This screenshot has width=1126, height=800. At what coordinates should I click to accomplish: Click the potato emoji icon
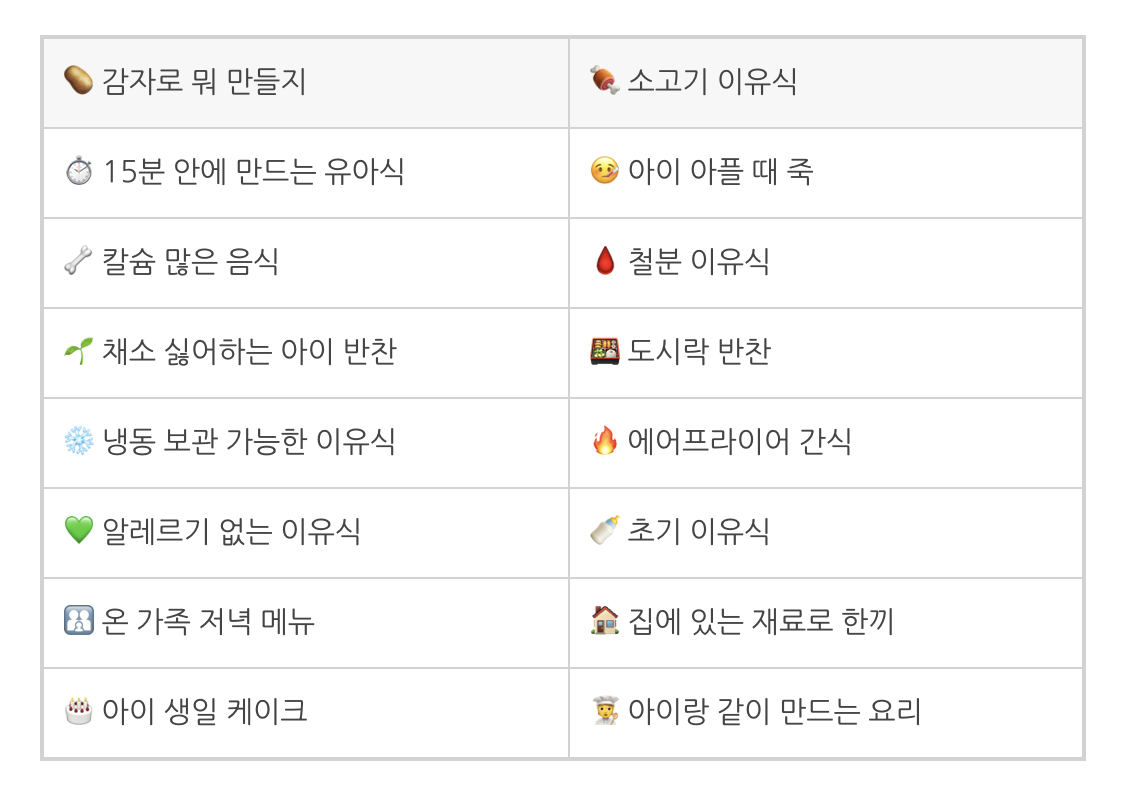click(78, 80)
